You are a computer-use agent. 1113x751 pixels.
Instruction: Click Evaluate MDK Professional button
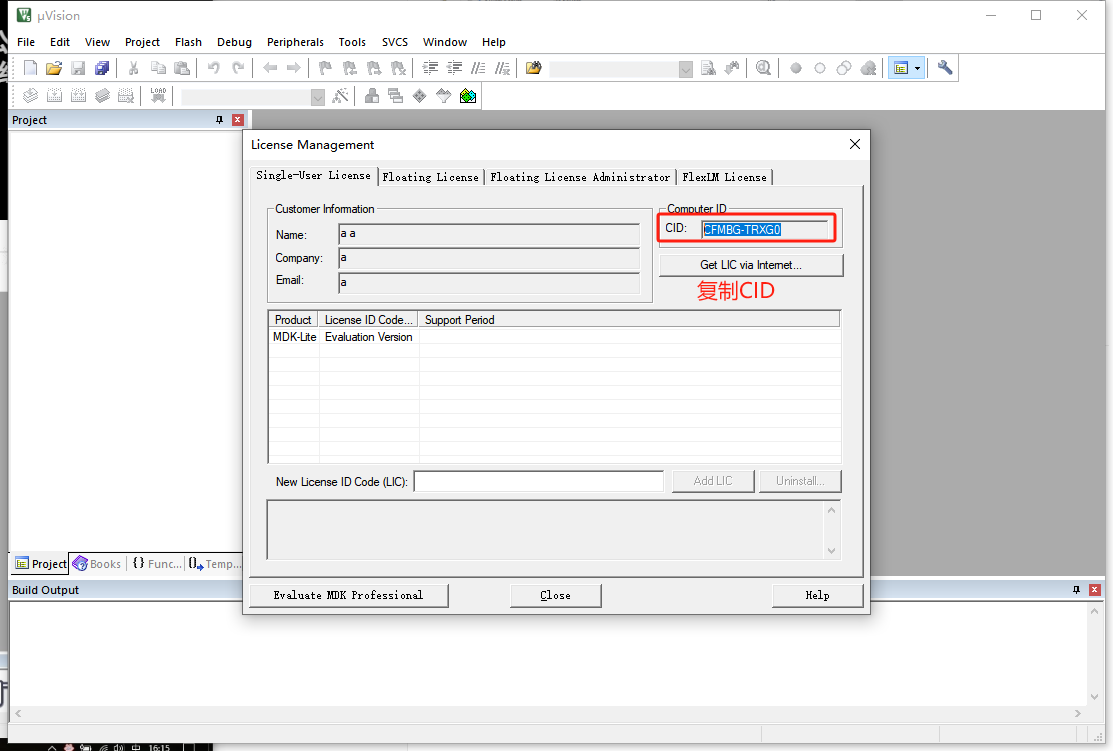(x=349, y=595)
